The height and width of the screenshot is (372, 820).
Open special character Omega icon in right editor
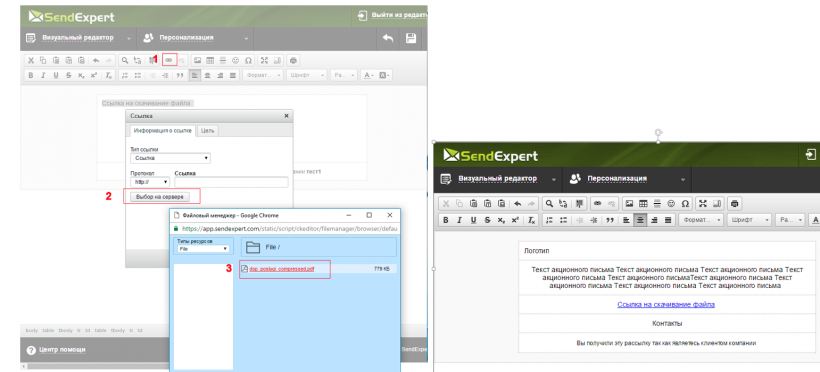tap(685, 204)
